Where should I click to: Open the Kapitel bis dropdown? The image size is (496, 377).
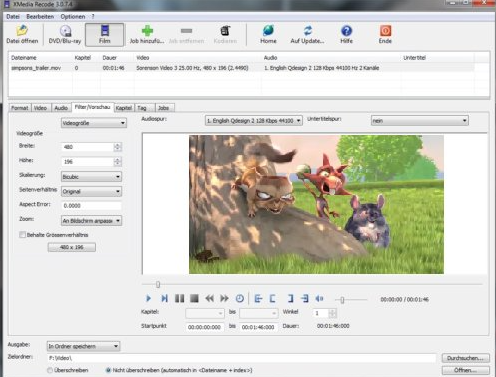pyautogui.click(x=258, y=313)
